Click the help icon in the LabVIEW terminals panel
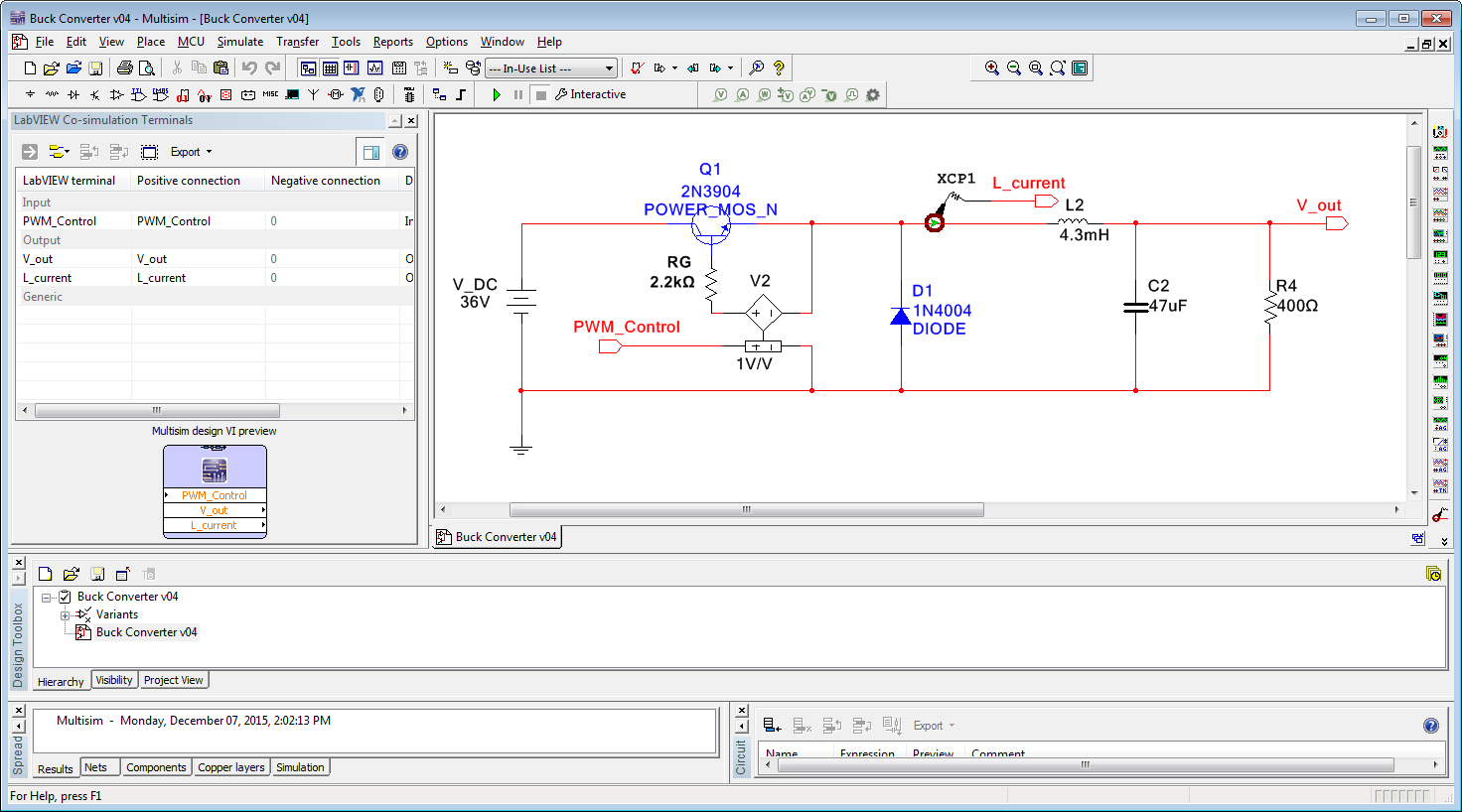 400,152
